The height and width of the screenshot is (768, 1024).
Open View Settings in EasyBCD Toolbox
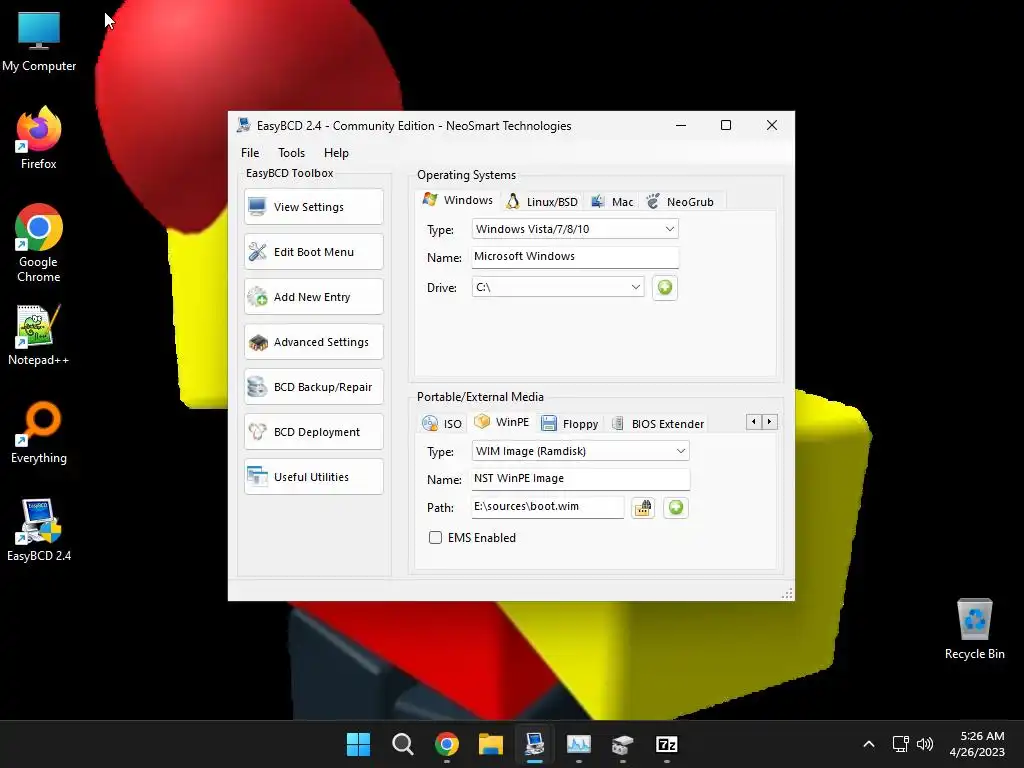tap(313, 207)
